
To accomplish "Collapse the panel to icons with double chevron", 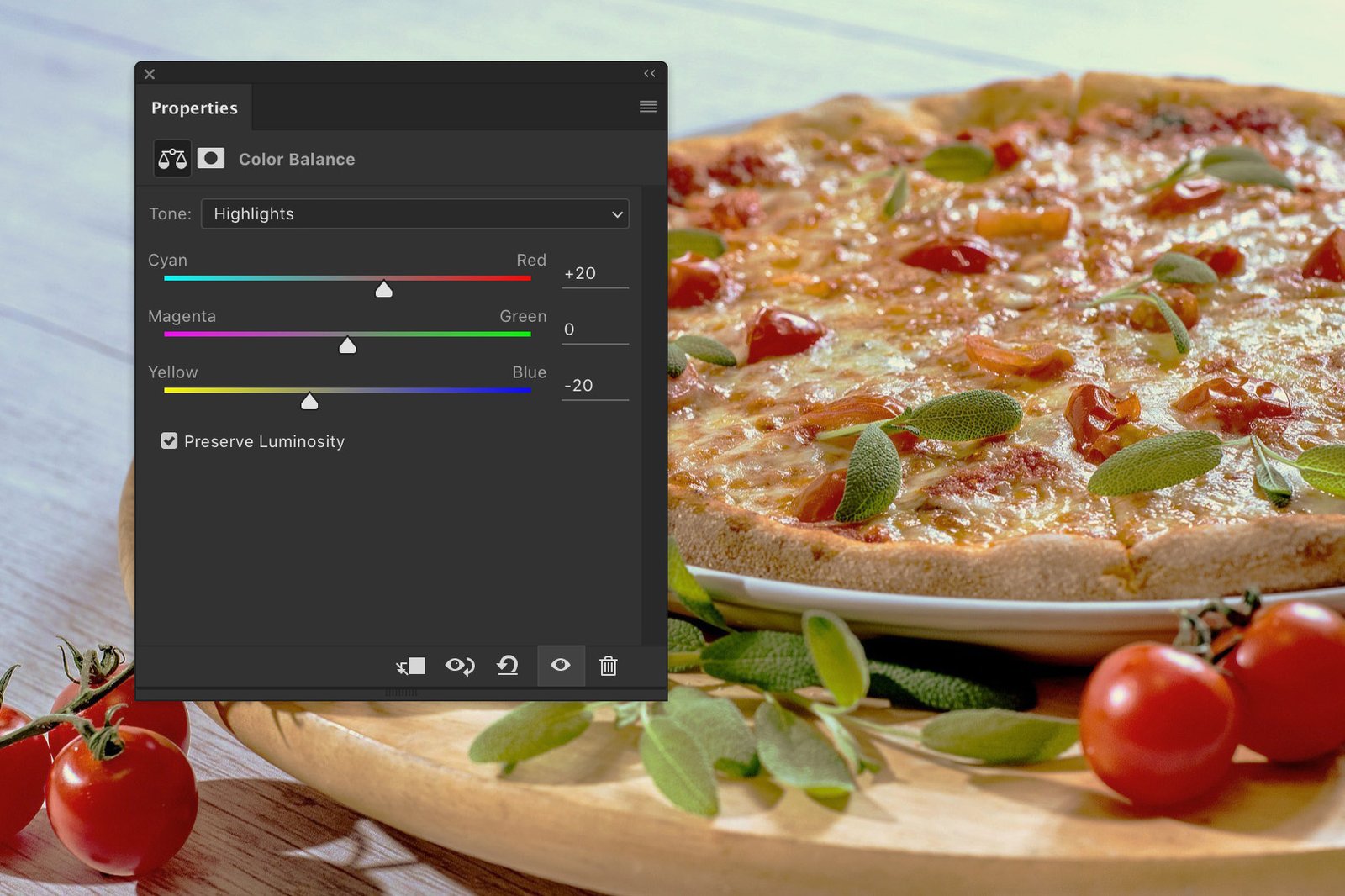I will click(649, 73).
